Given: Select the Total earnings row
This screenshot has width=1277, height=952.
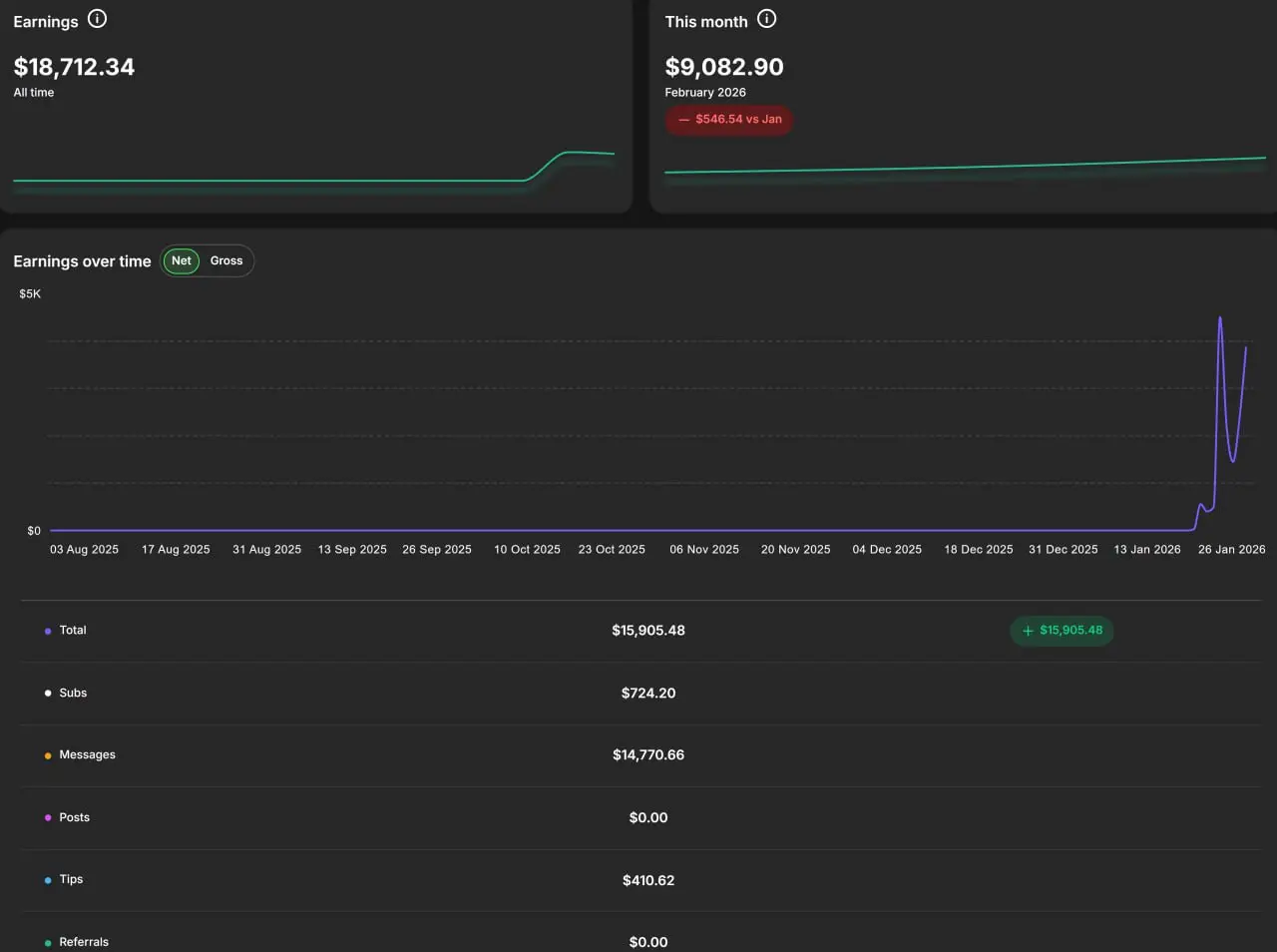Looking at the screenshot, I should [640, 631].
